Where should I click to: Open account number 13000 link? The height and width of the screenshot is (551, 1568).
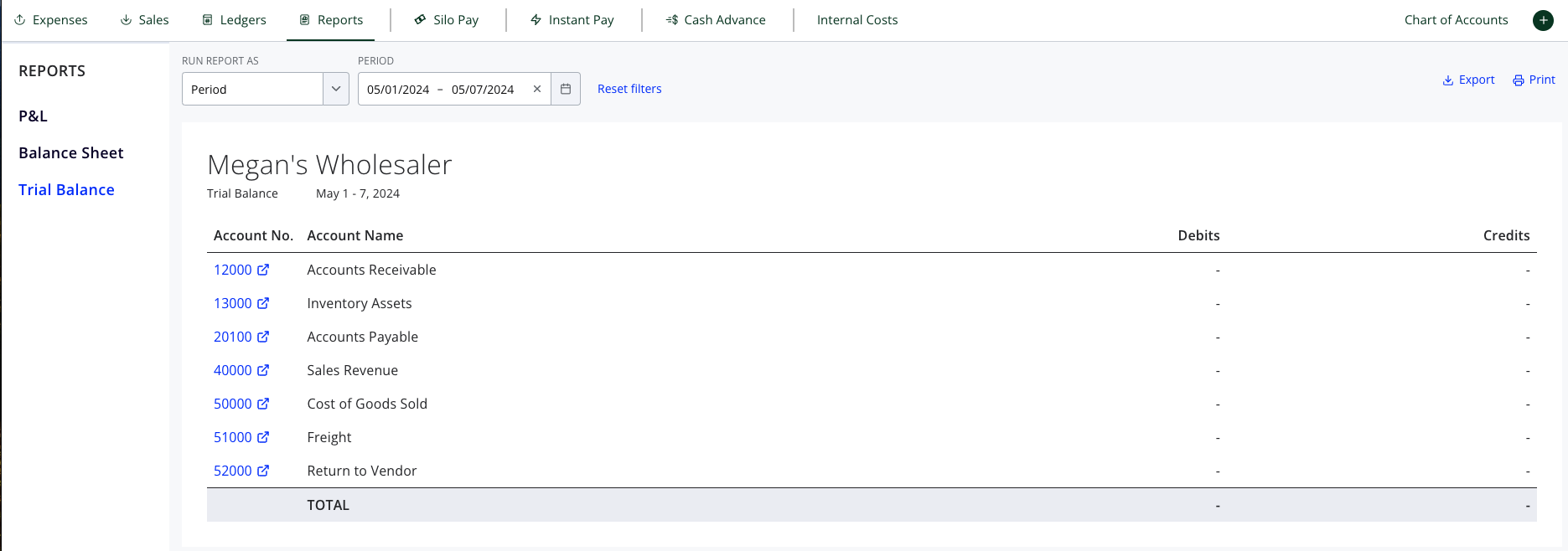(232, 303)
